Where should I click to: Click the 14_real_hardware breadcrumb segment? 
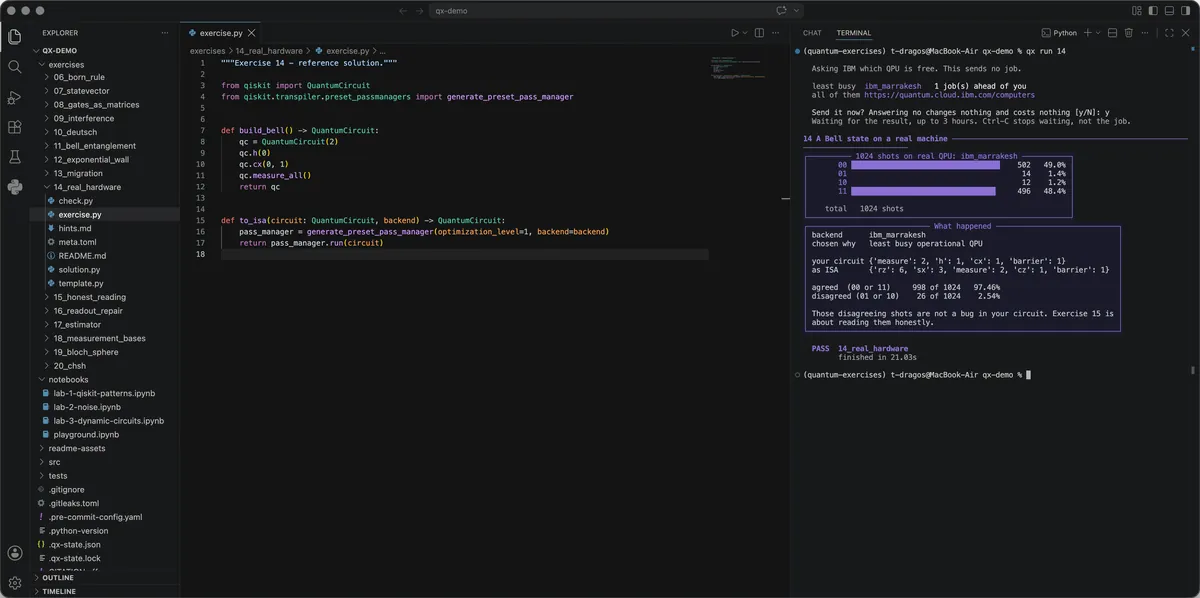(x=269, y=51)
